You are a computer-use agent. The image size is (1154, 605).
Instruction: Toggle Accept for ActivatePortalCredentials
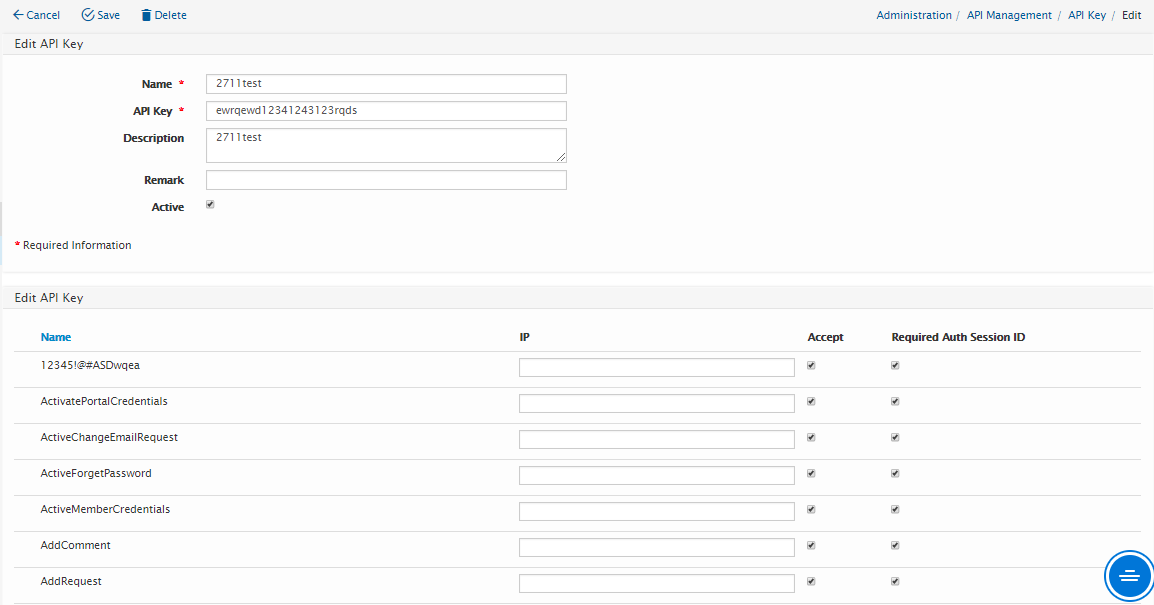point(811,401)
